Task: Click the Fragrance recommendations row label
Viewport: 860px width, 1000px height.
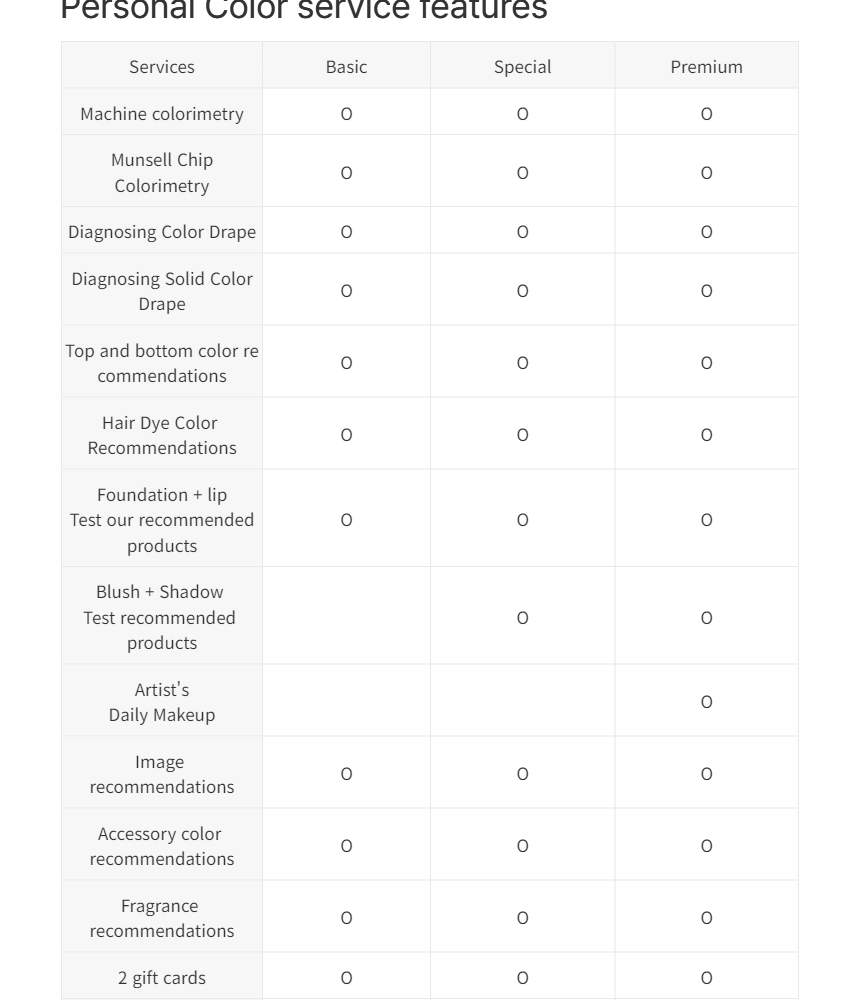Action: (x=162, y=918)
